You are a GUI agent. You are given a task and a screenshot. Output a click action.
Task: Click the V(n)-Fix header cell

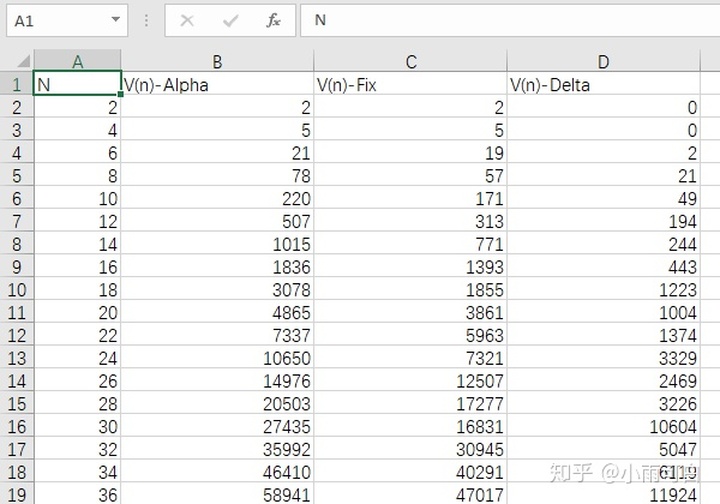[411, 84]
